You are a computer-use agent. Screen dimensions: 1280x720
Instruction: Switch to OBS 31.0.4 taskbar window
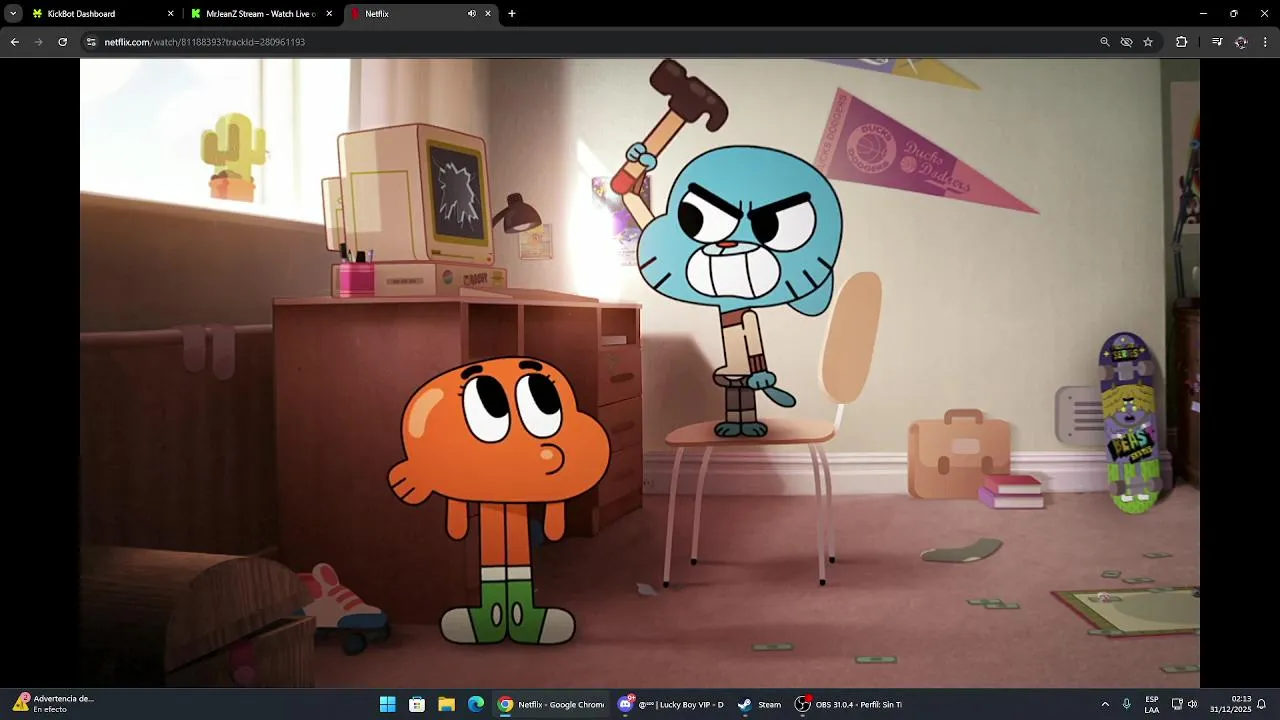(x=849, y=704)
